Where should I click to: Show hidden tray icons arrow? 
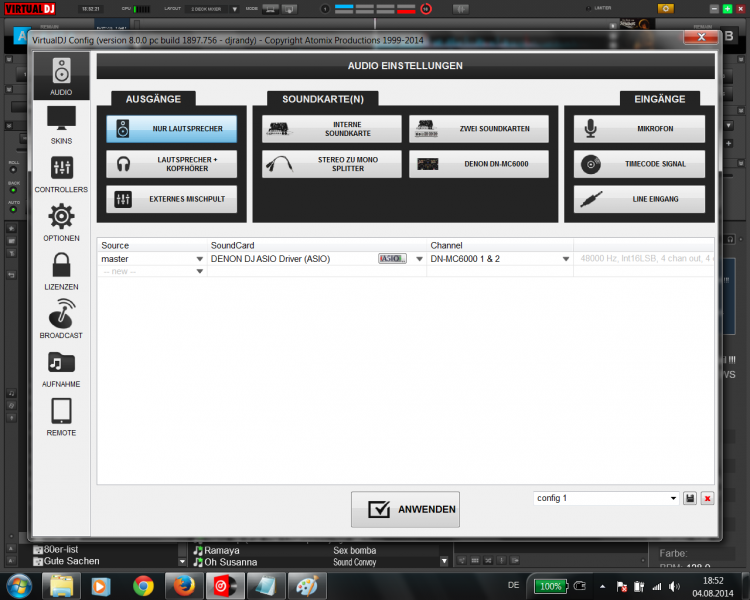(x=602, y=587)
